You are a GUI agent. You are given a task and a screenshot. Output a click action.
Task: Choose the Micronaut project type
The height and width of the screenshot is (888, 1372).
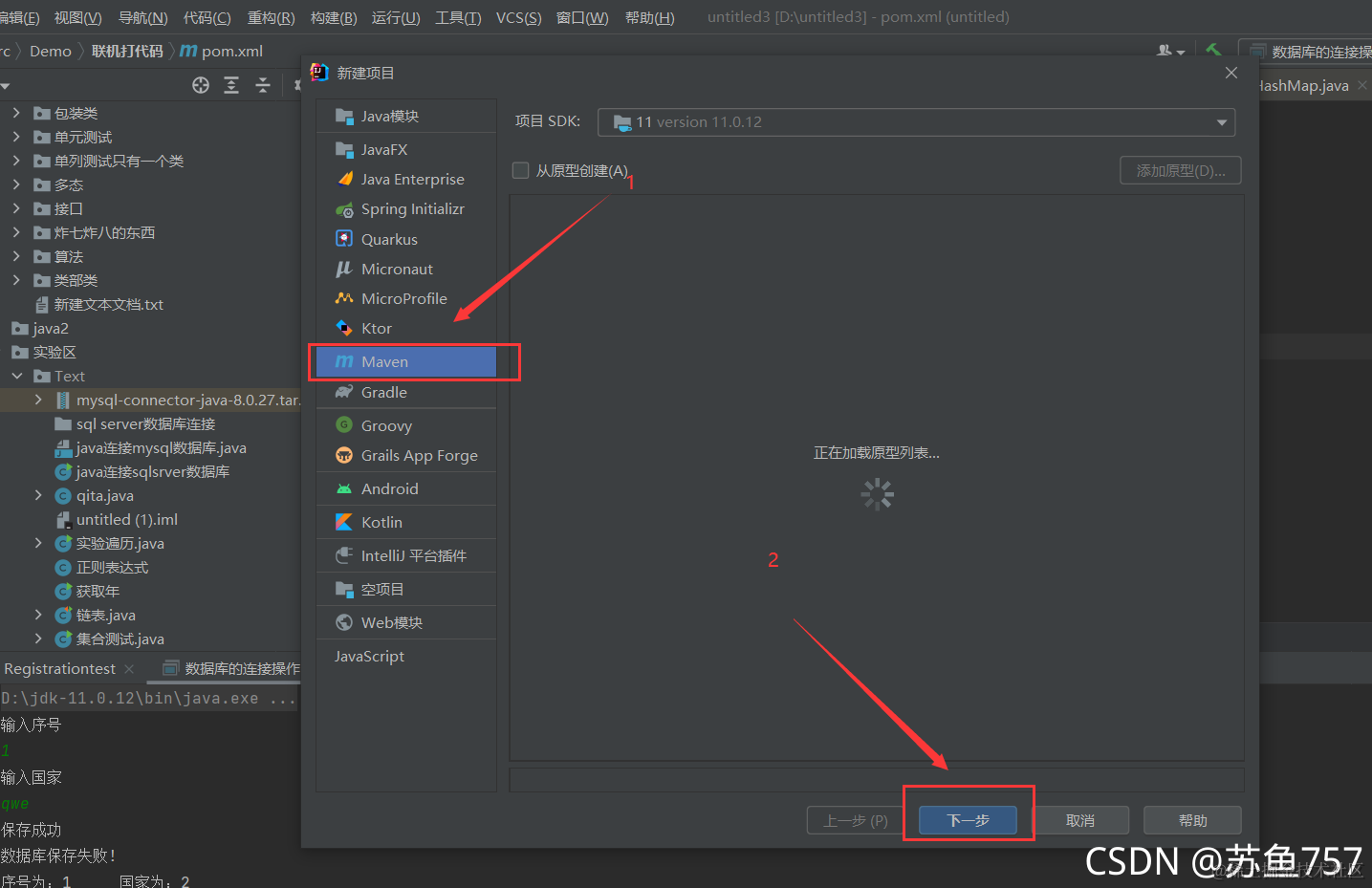(406, 269)
